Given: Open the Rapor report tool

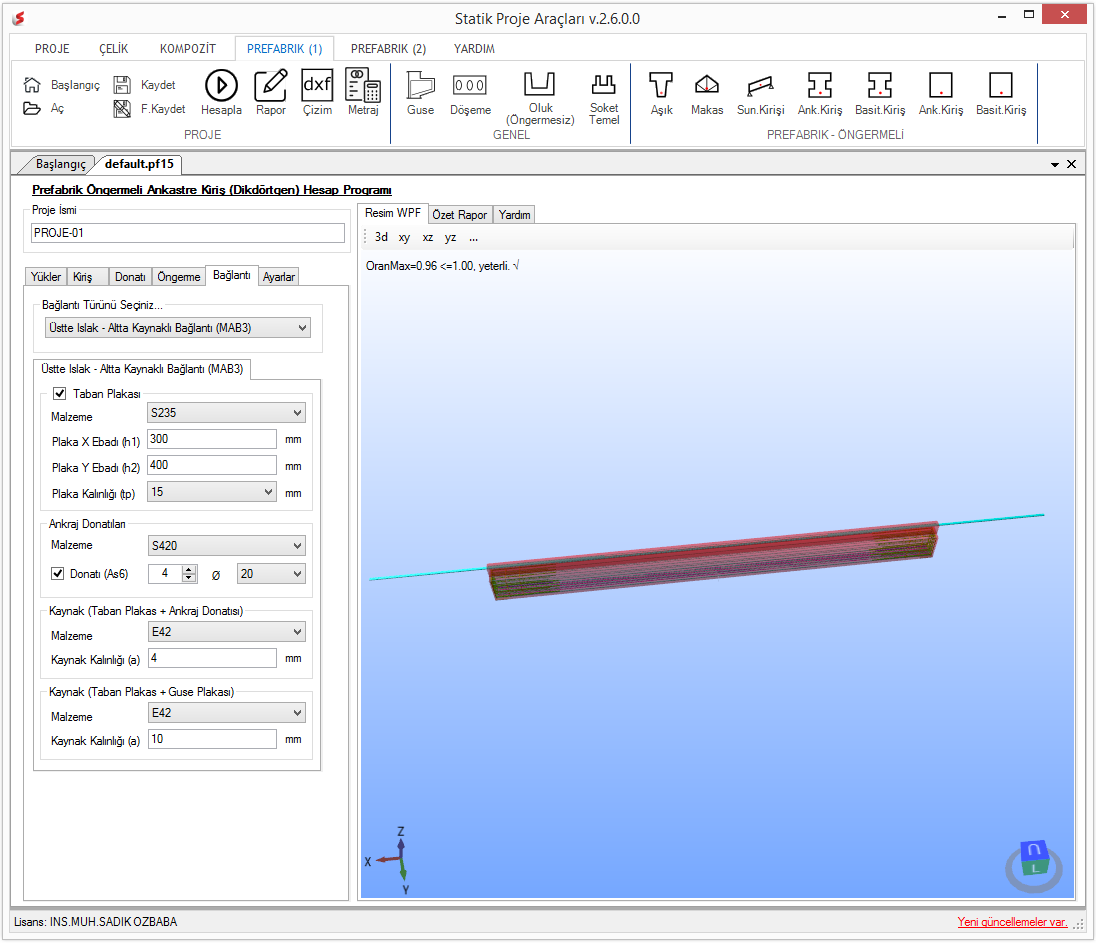Looking at the screenshot, I should [x=271, y=92].
